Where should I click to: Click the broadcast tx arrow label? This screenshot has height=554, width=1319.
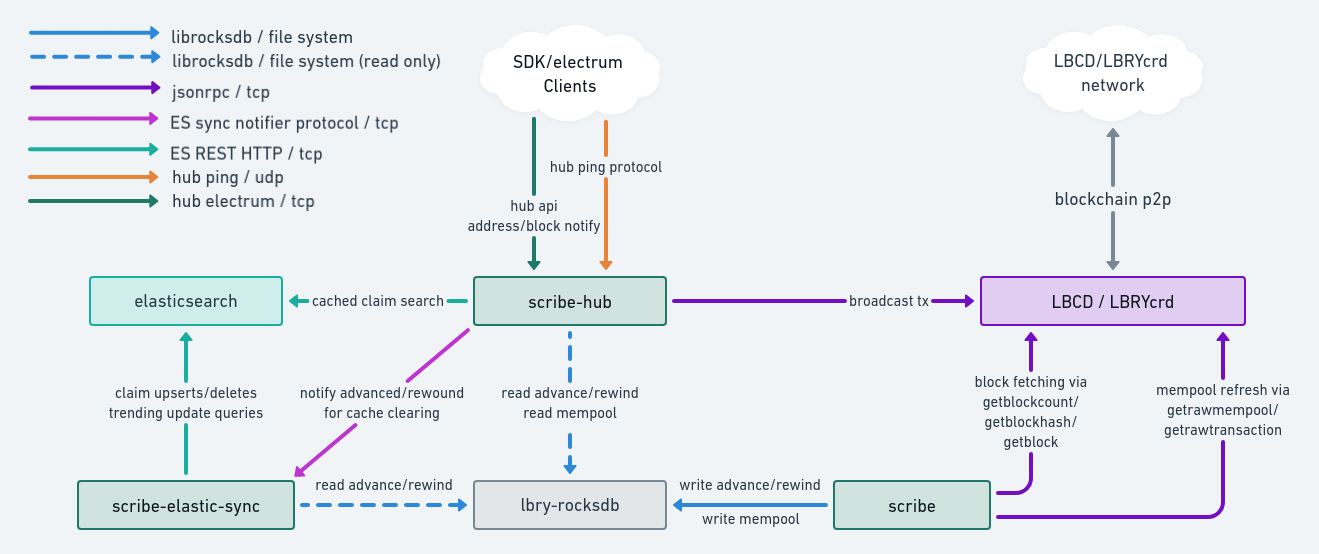tap(889, 301)
